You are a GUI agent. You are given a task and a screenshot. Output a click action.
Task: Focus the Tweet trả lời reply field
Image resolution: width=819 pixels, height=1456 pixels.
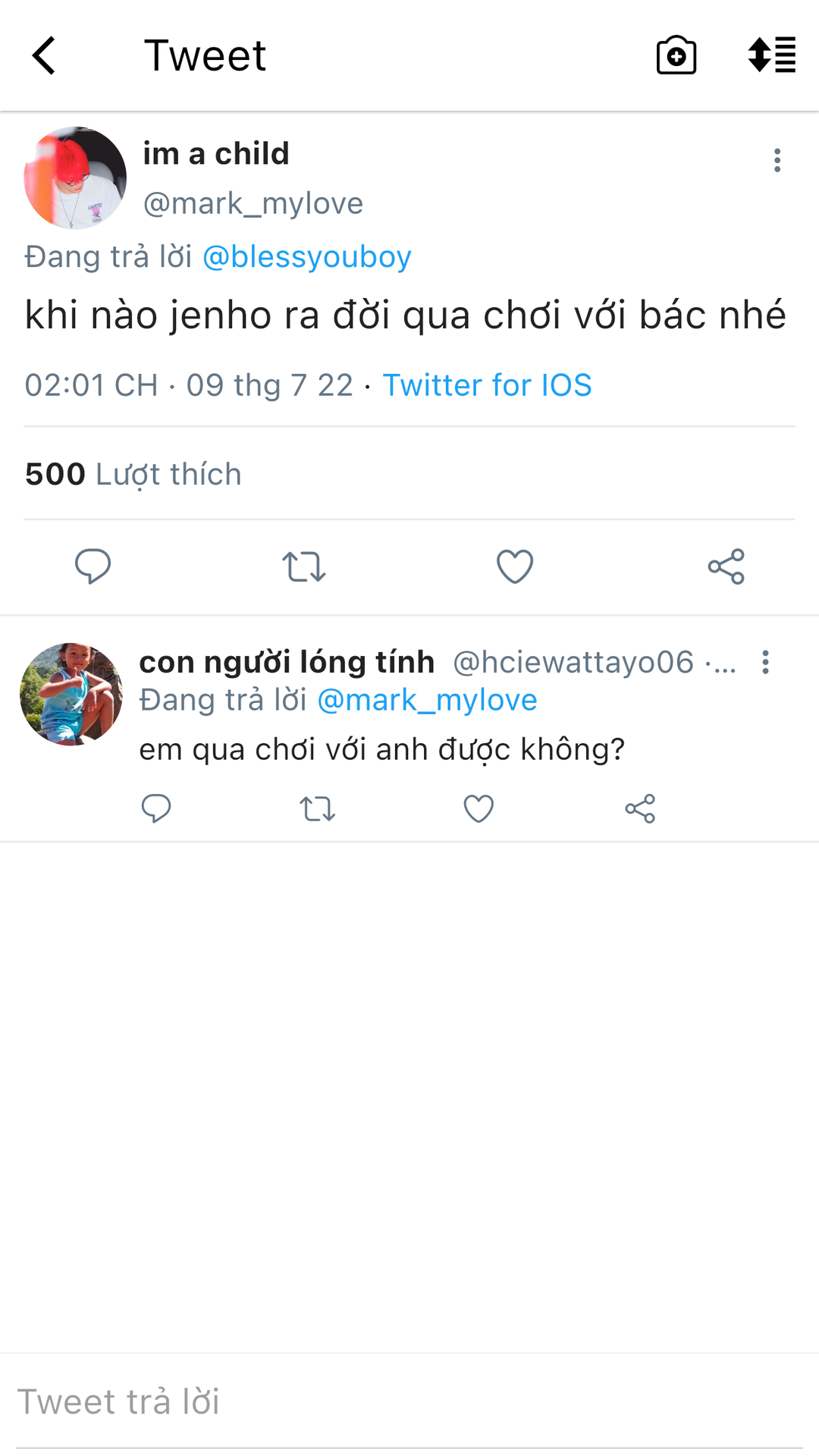point(409,1401)
